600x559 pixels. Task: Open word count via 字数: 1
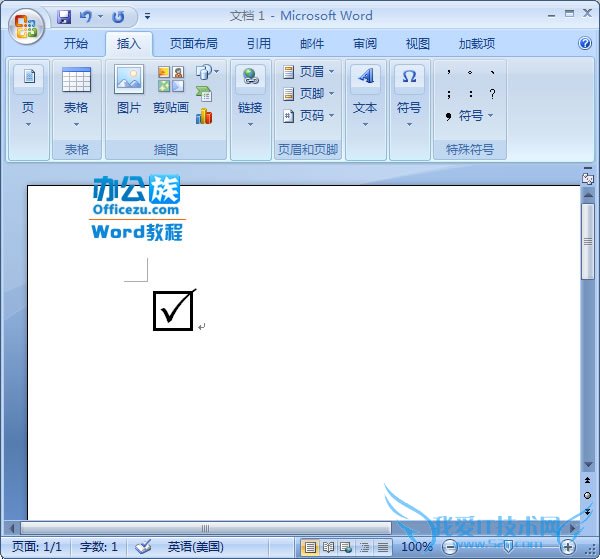99,546
